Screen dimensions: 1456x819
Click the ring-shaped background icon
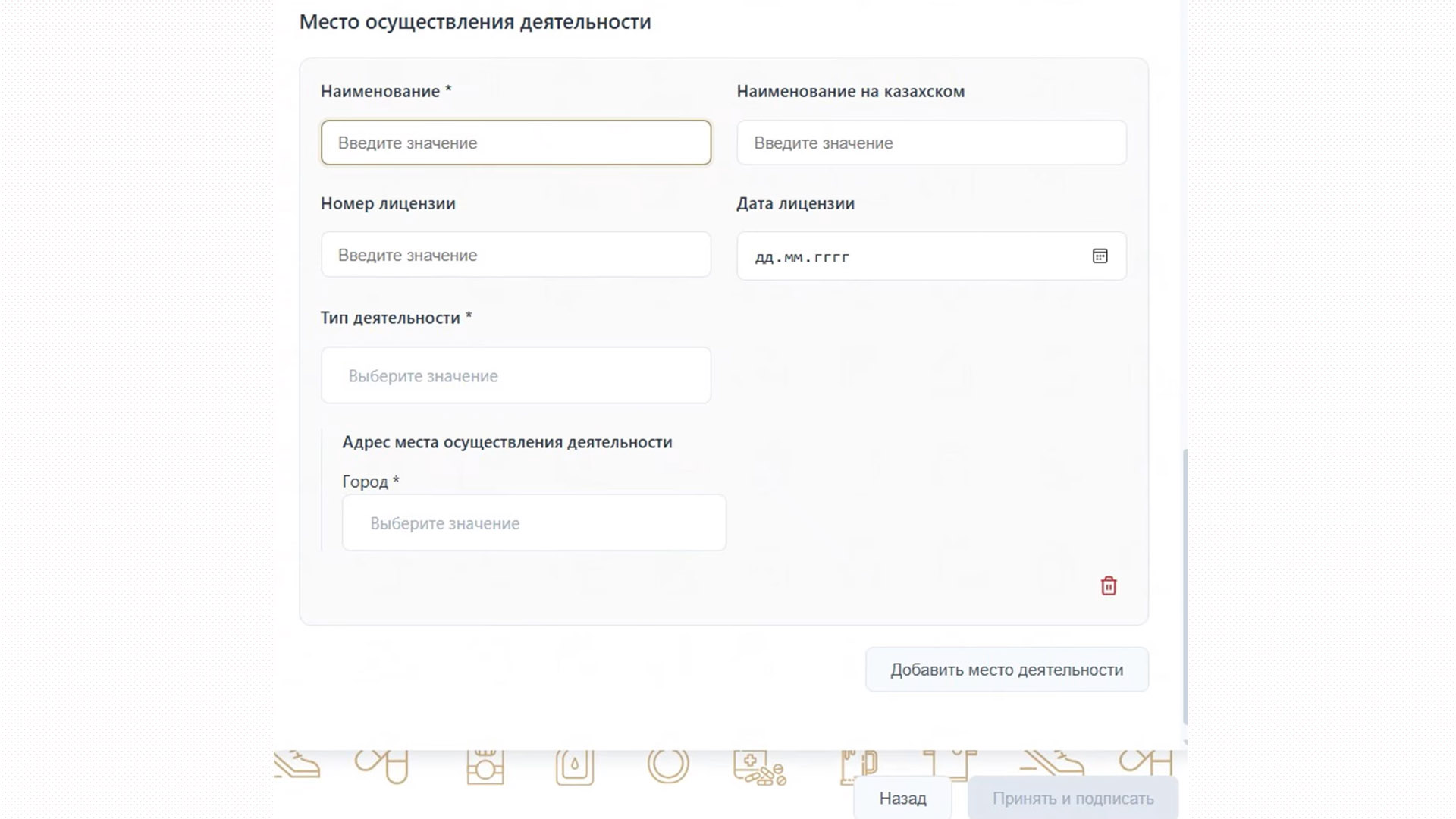[668, 764]
